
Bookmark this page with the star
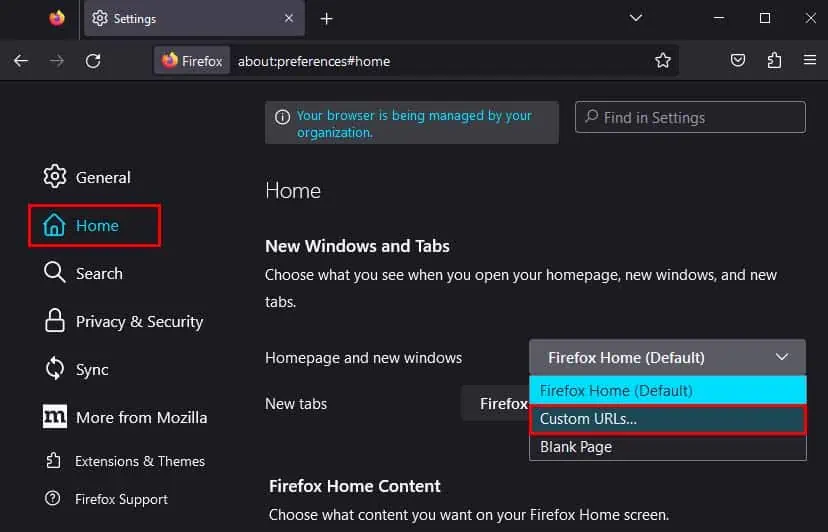pyautogui.click(x=663, y=61)
